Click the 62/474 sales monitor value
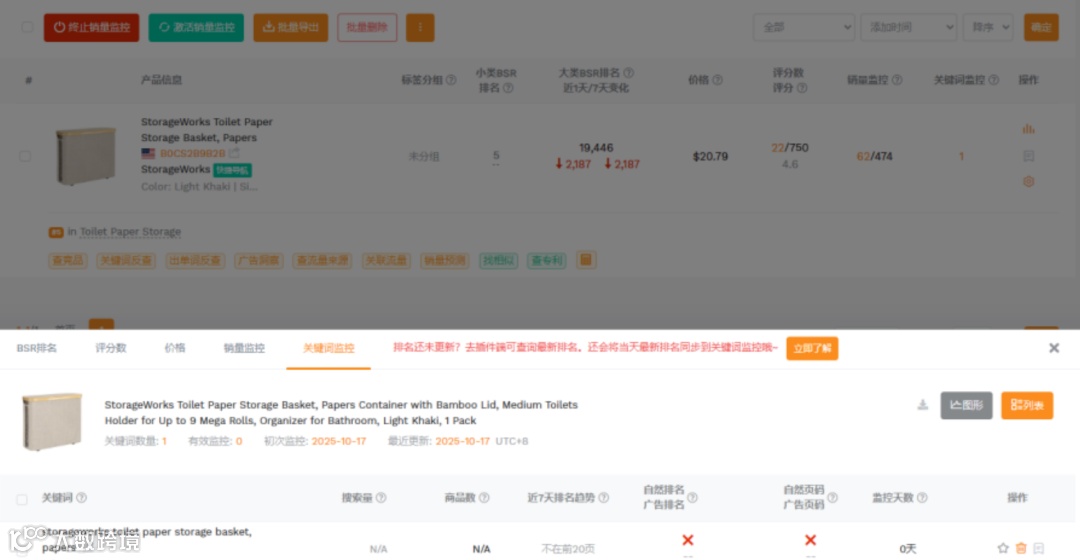Viewport: 1080px width, 560px height. pyautogui.click(x=874, y=156)
